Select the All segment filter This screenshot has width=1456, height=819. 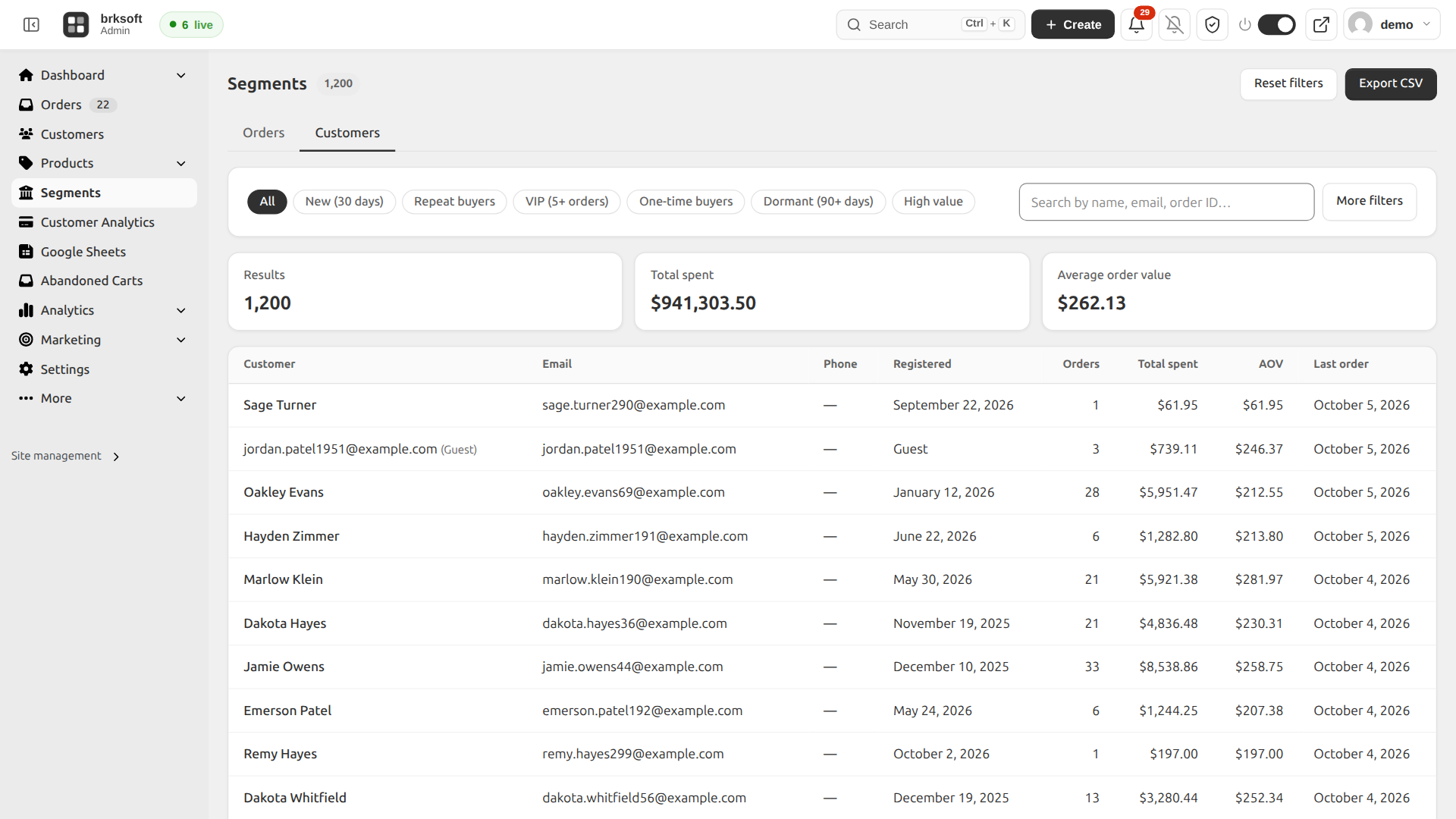tap(267, 202)
